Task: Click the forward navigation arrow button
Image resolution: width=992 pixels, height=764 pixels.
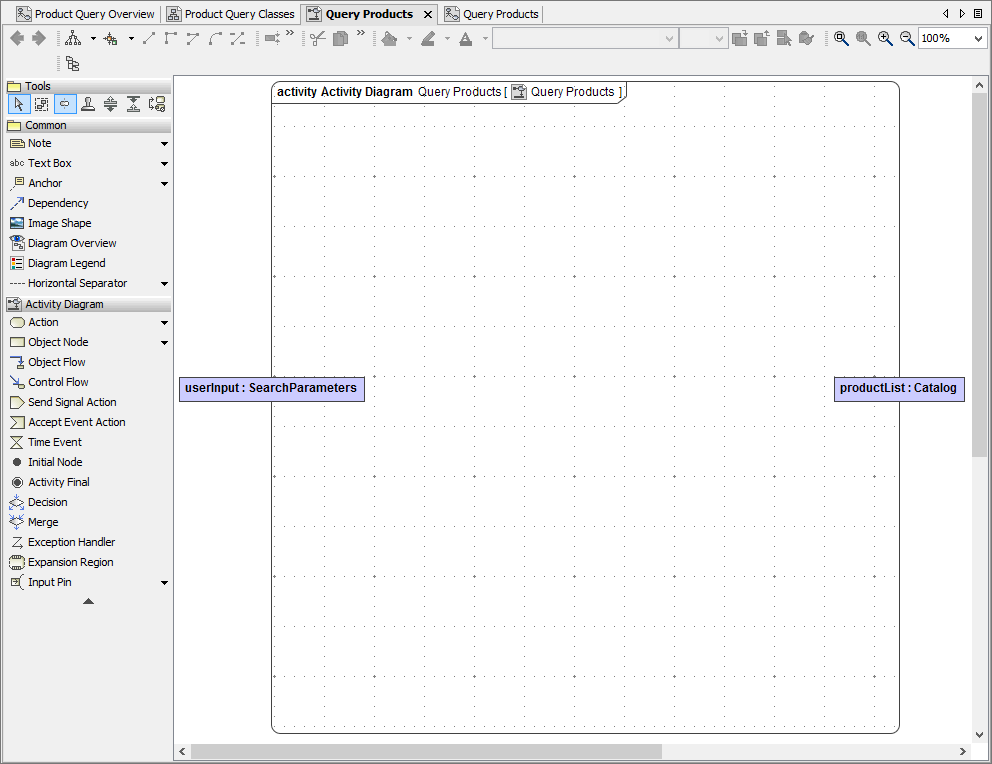Action: coord(37,38)
